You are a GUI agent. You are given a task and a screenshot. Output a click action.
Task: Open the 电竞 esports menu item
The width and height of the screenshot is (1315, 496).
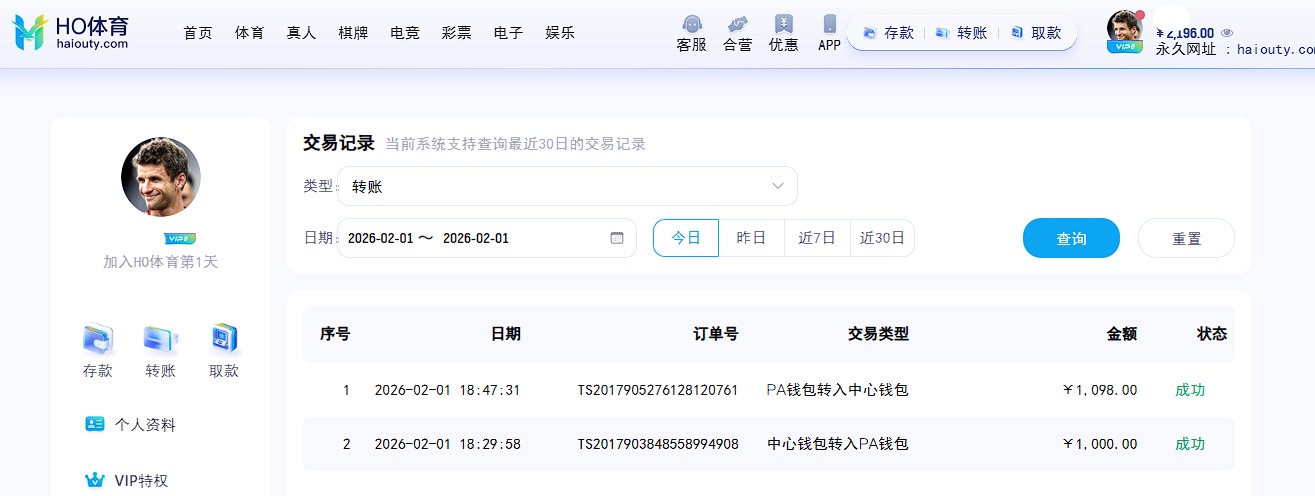[x=405, y=33]
